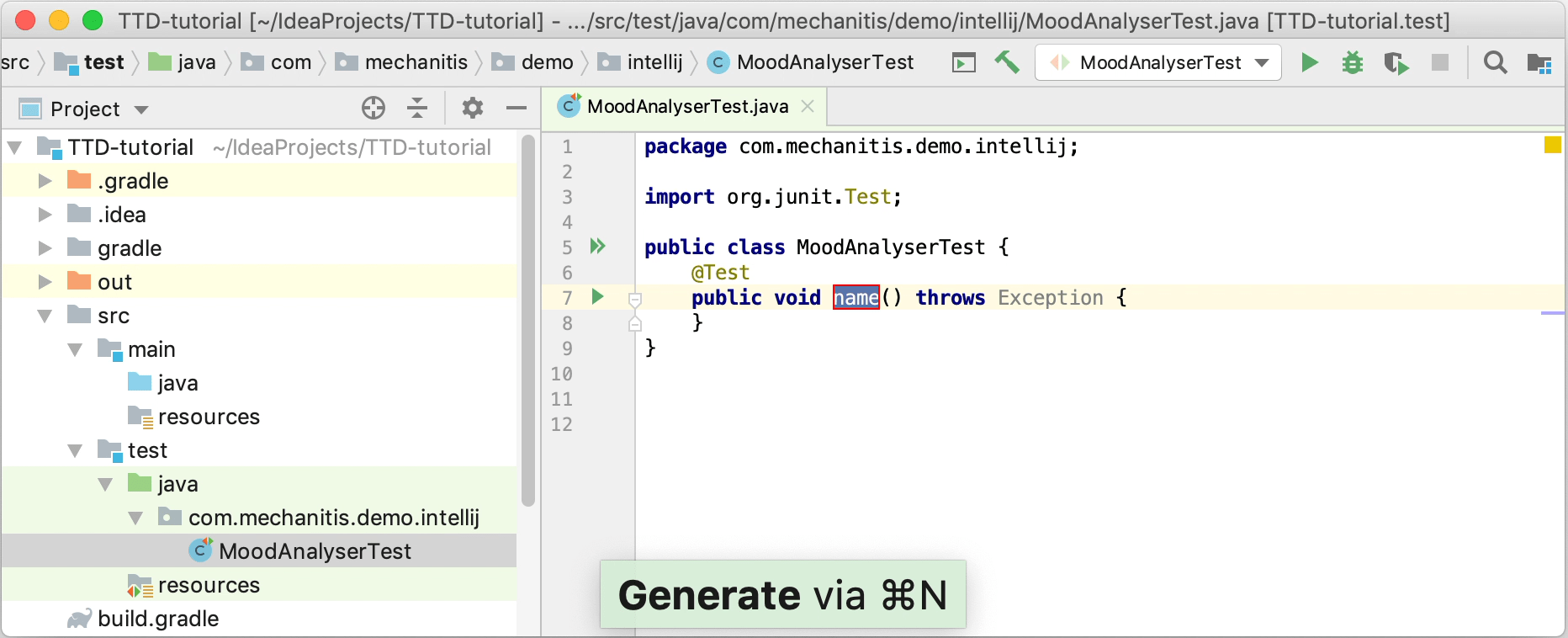Run with Coverage shield icon

[1396, 62]
